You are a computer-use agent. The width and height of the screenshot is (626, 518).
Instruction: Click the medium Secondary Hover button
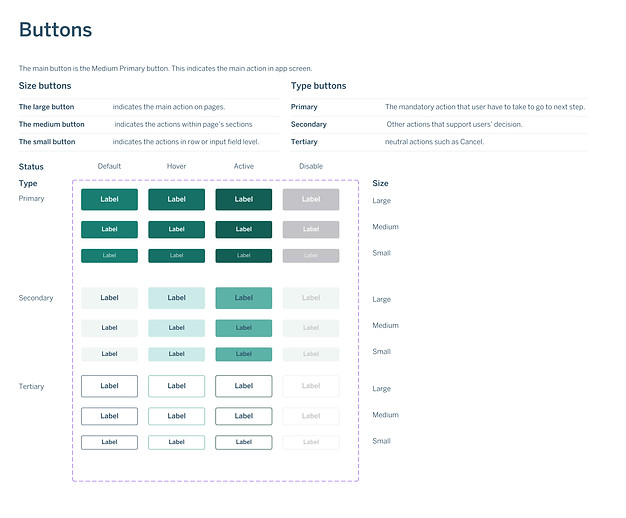pos(176,328)
